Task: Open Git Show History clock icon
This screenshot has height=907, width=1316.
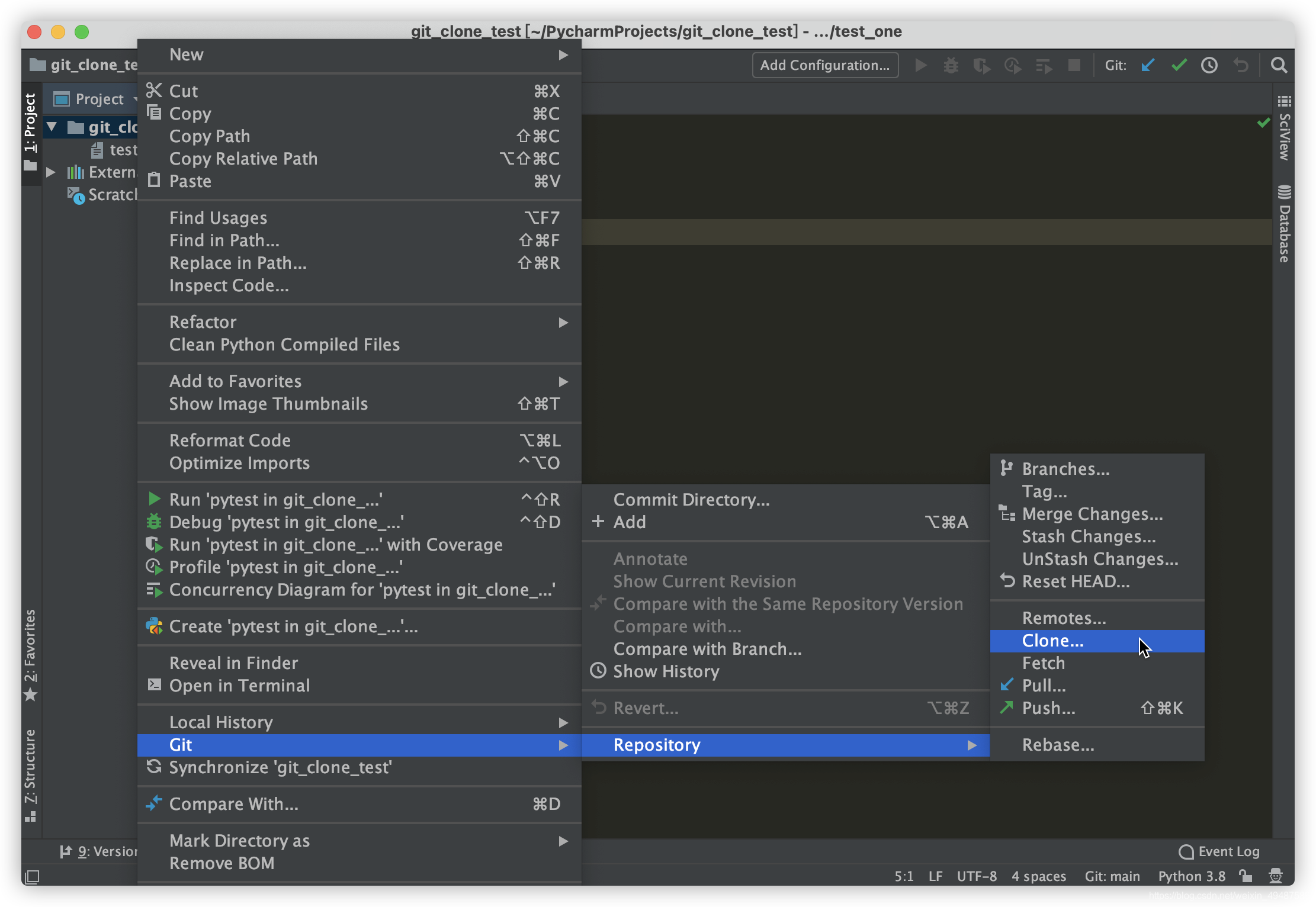Action: [x=1209, y=65]
